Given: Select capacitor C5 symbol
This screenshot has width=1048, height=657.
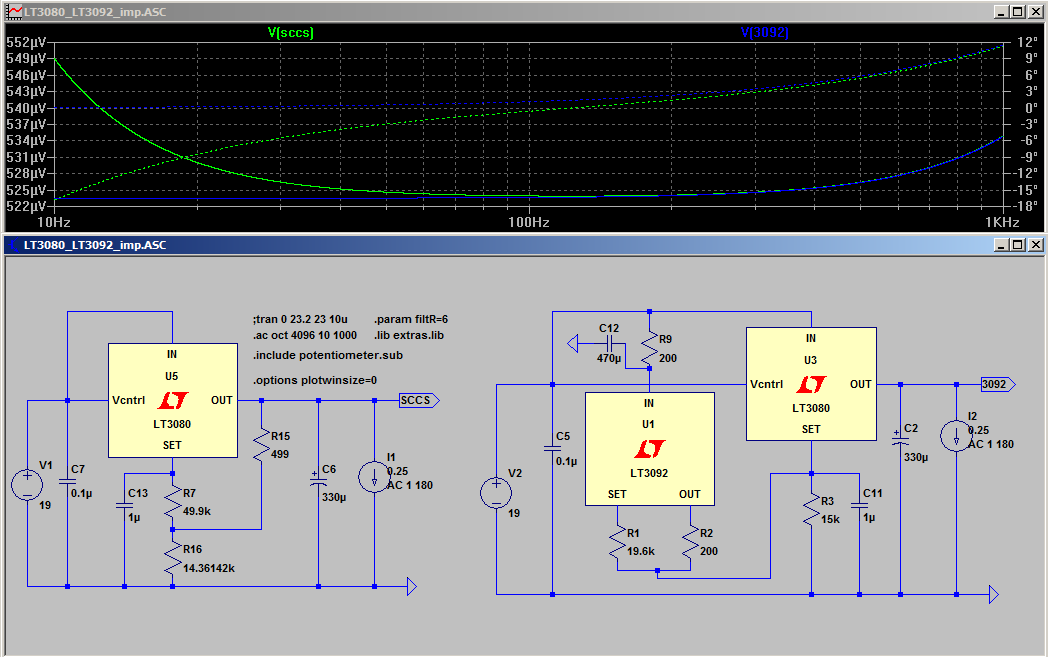Looking at the screenshot, I should point(552,449).
